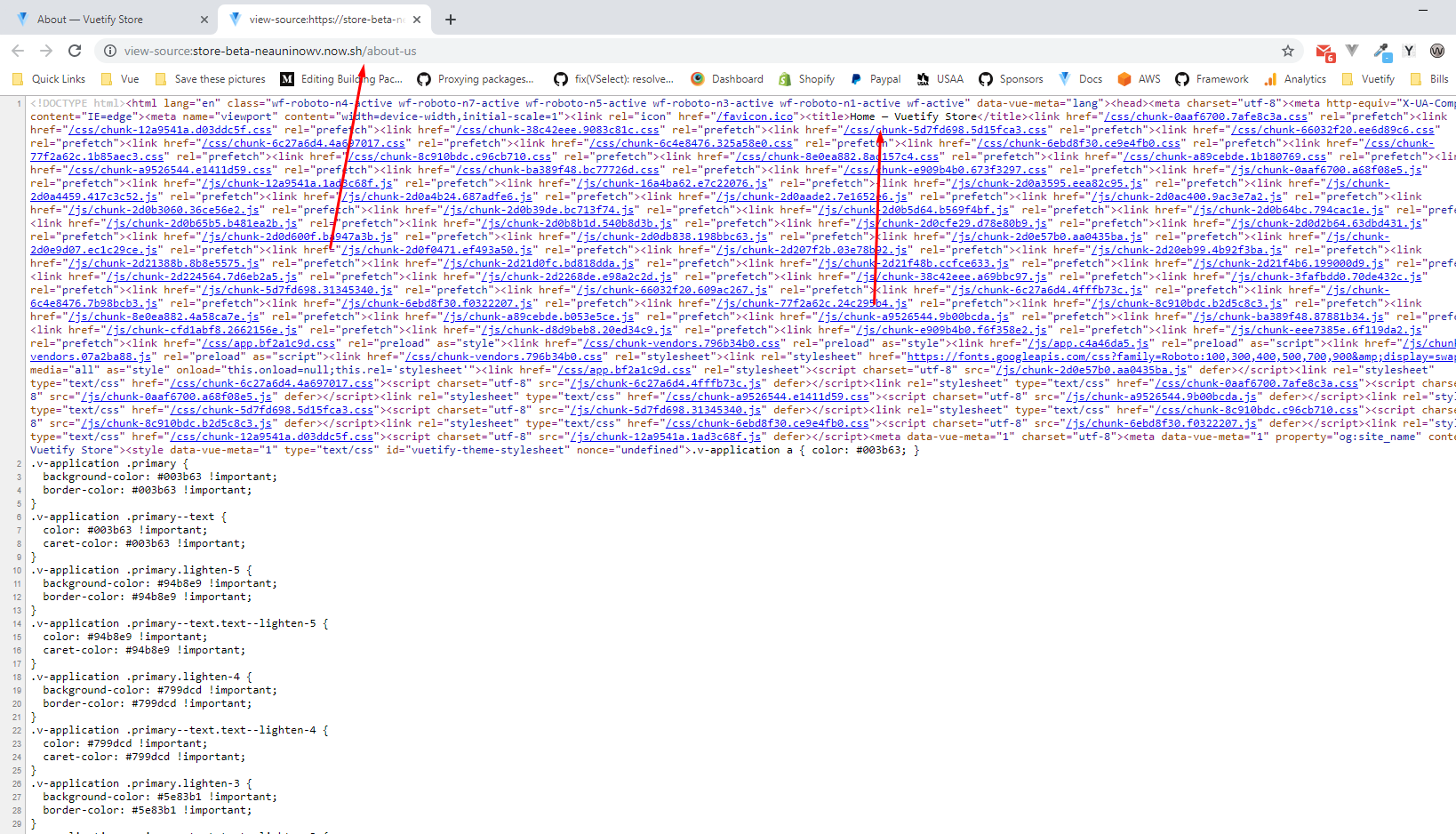Open the Y extension icon
Screen dimensions: 1456x834
pos(1409,51)
